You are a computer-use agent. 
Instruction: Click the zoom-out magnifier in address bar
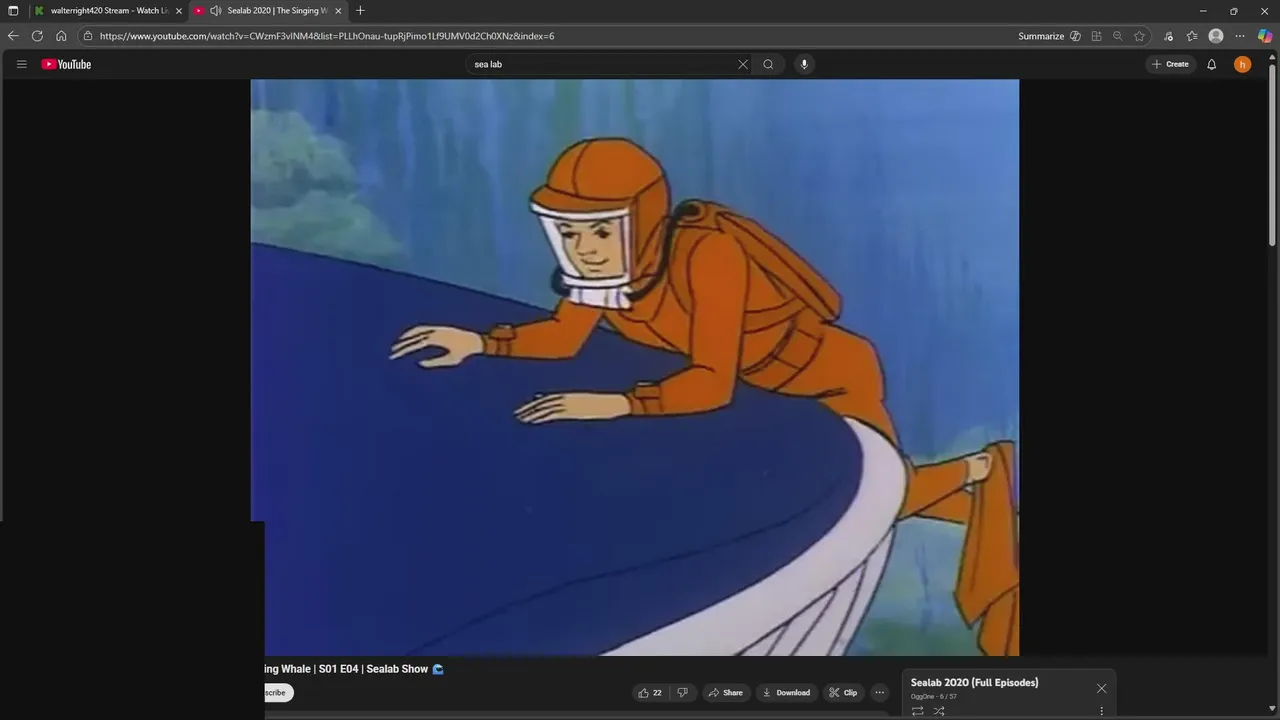[1118, 36]
